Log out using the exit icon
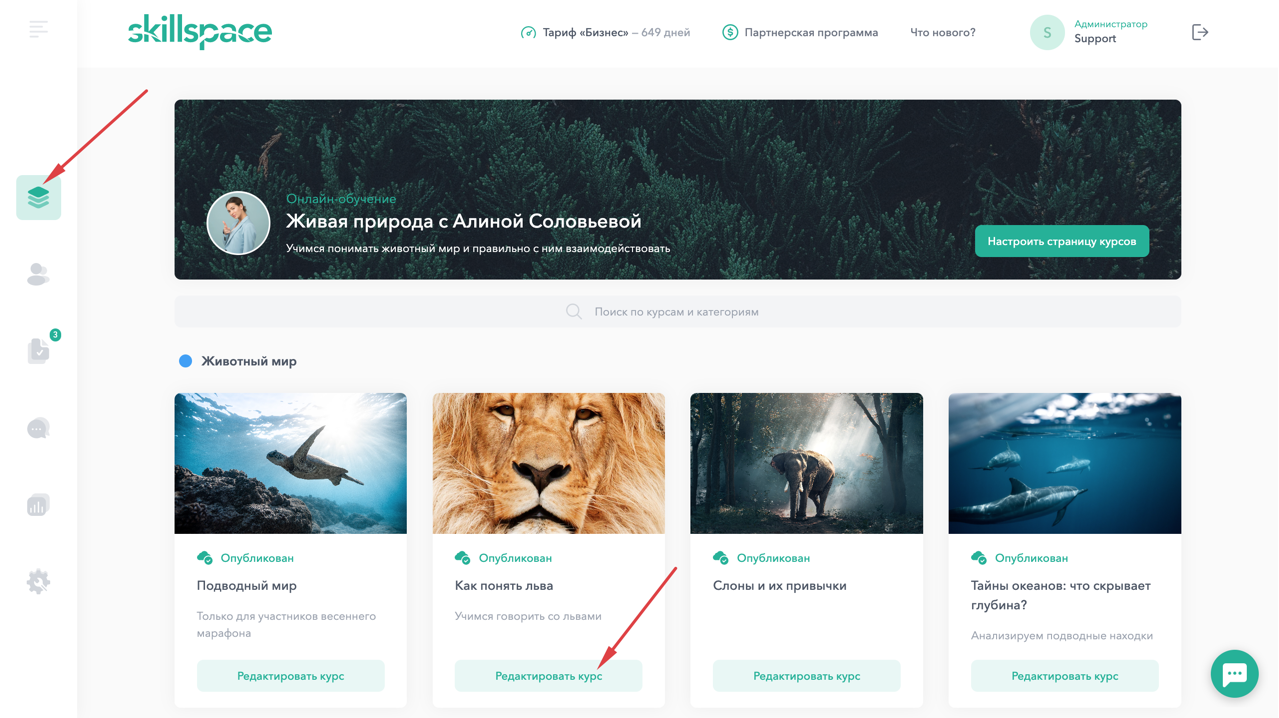 1200,33
